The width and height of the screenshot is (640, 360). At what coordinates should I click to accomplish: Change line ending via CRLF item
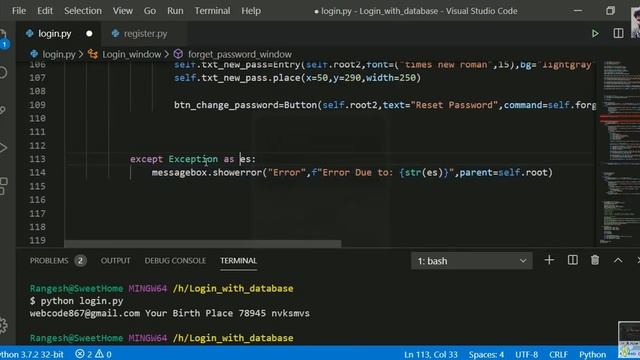point(558,354)
